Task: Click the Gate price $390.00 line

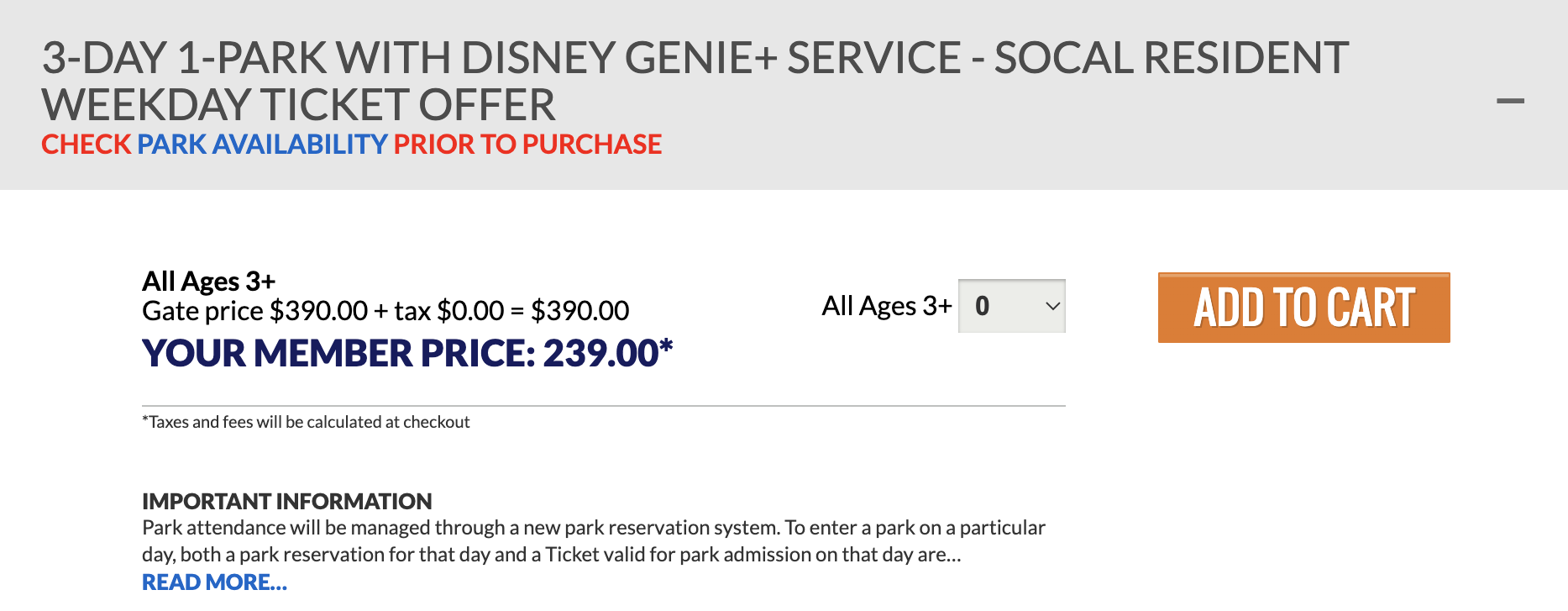Action: [385, 311]
